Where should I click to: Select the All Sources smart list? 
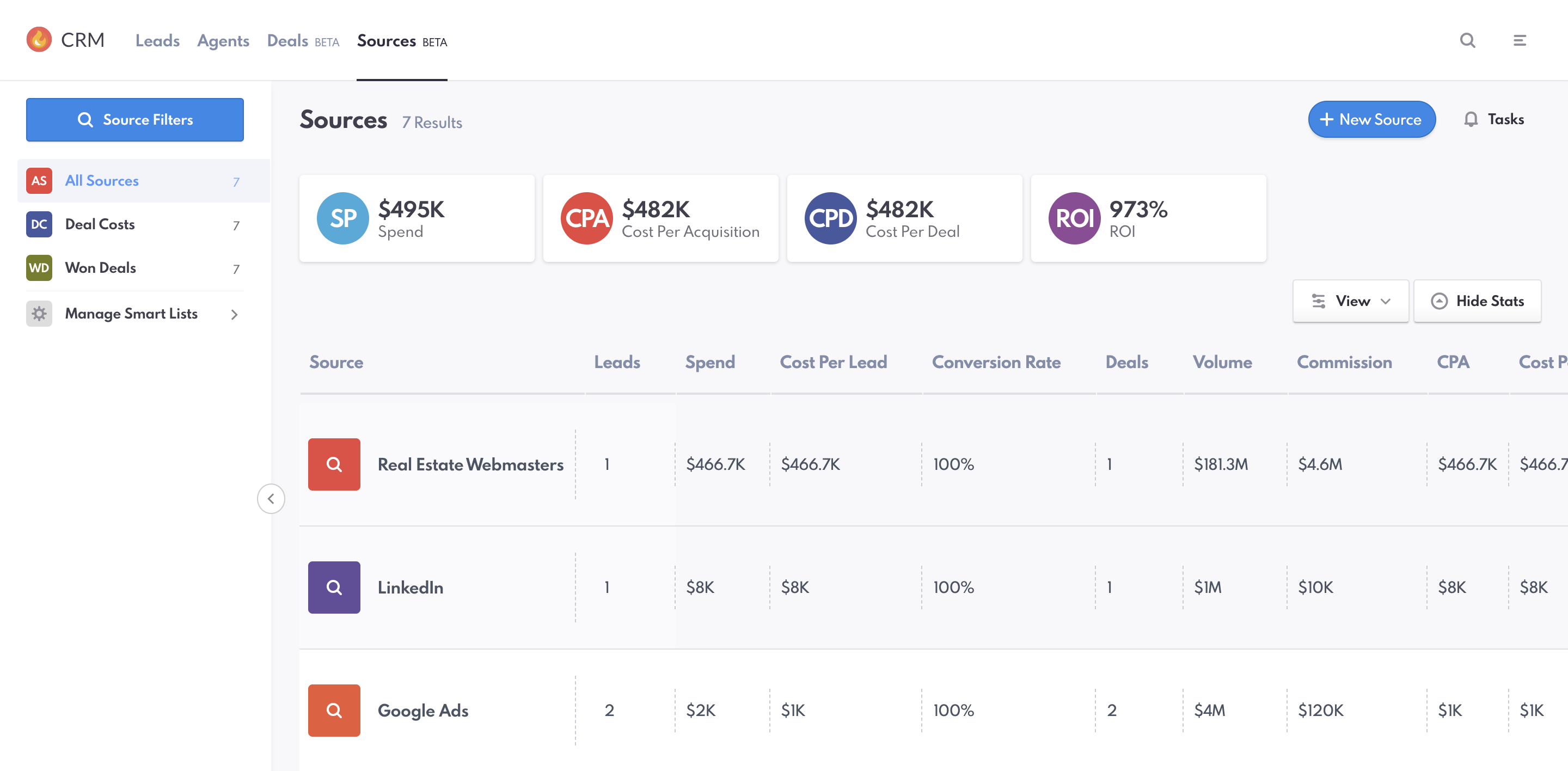click(144, 181)
